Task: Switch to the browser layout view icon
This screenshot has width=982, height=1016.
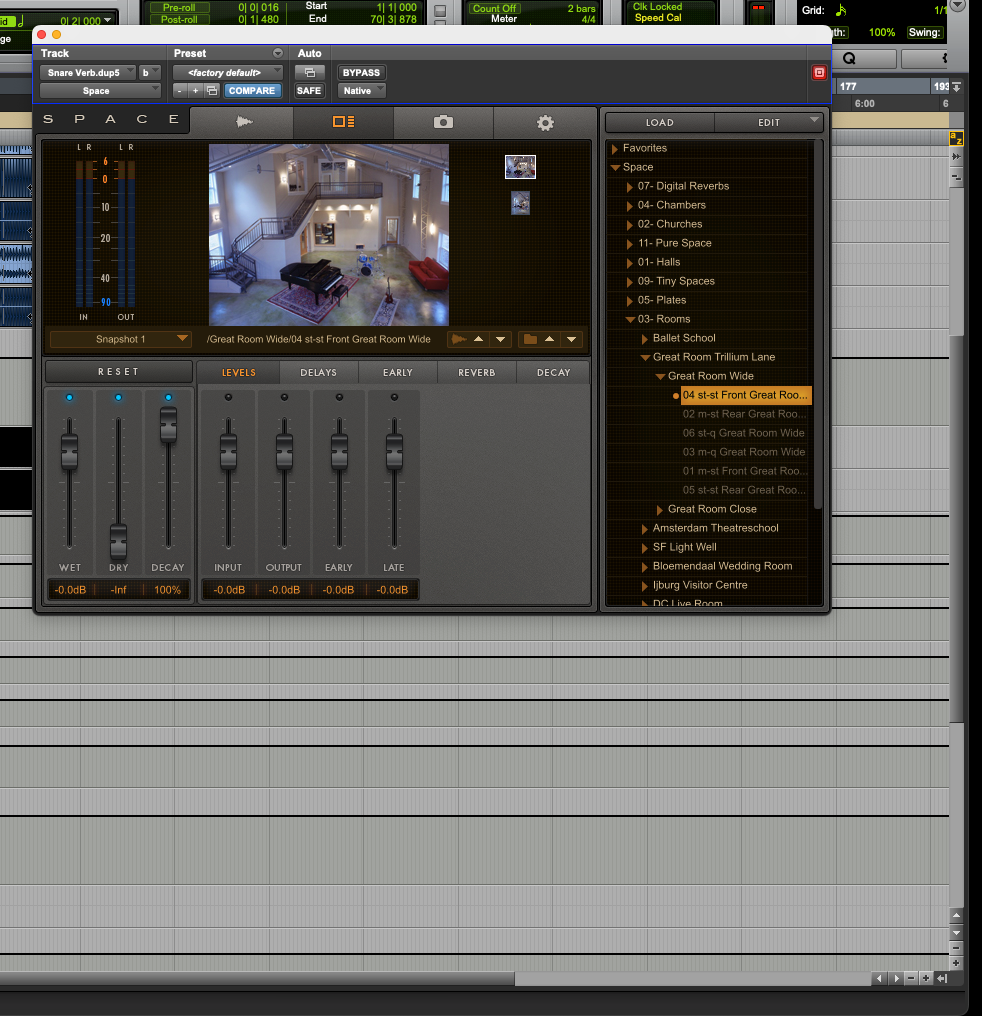Action: [343, 122]
